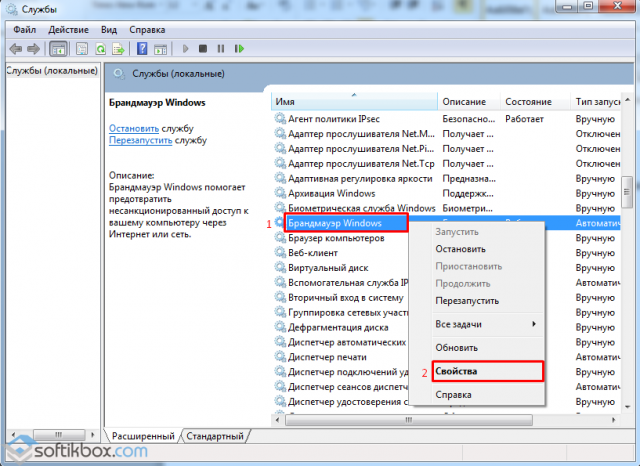The height and width of the screenshot is (466, 640).
Task: Click gear icon beside Архивация Windows
Action: (x=280, y=193)
